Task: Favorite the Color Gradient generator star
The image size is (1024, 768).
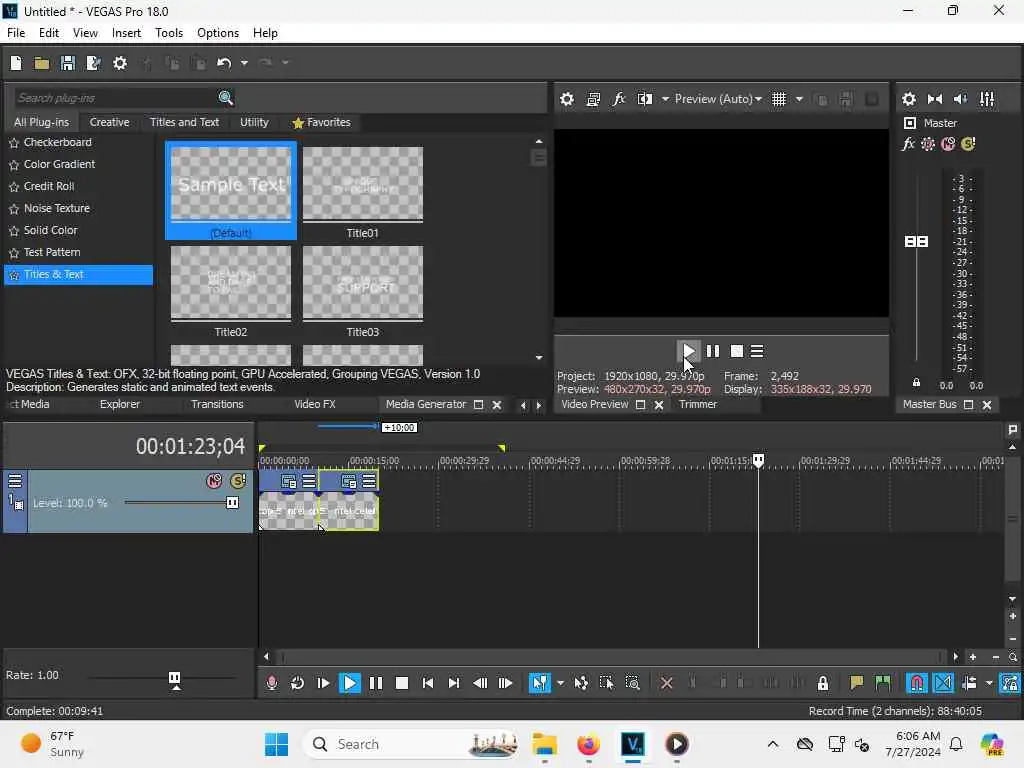Action: (14, 165)
